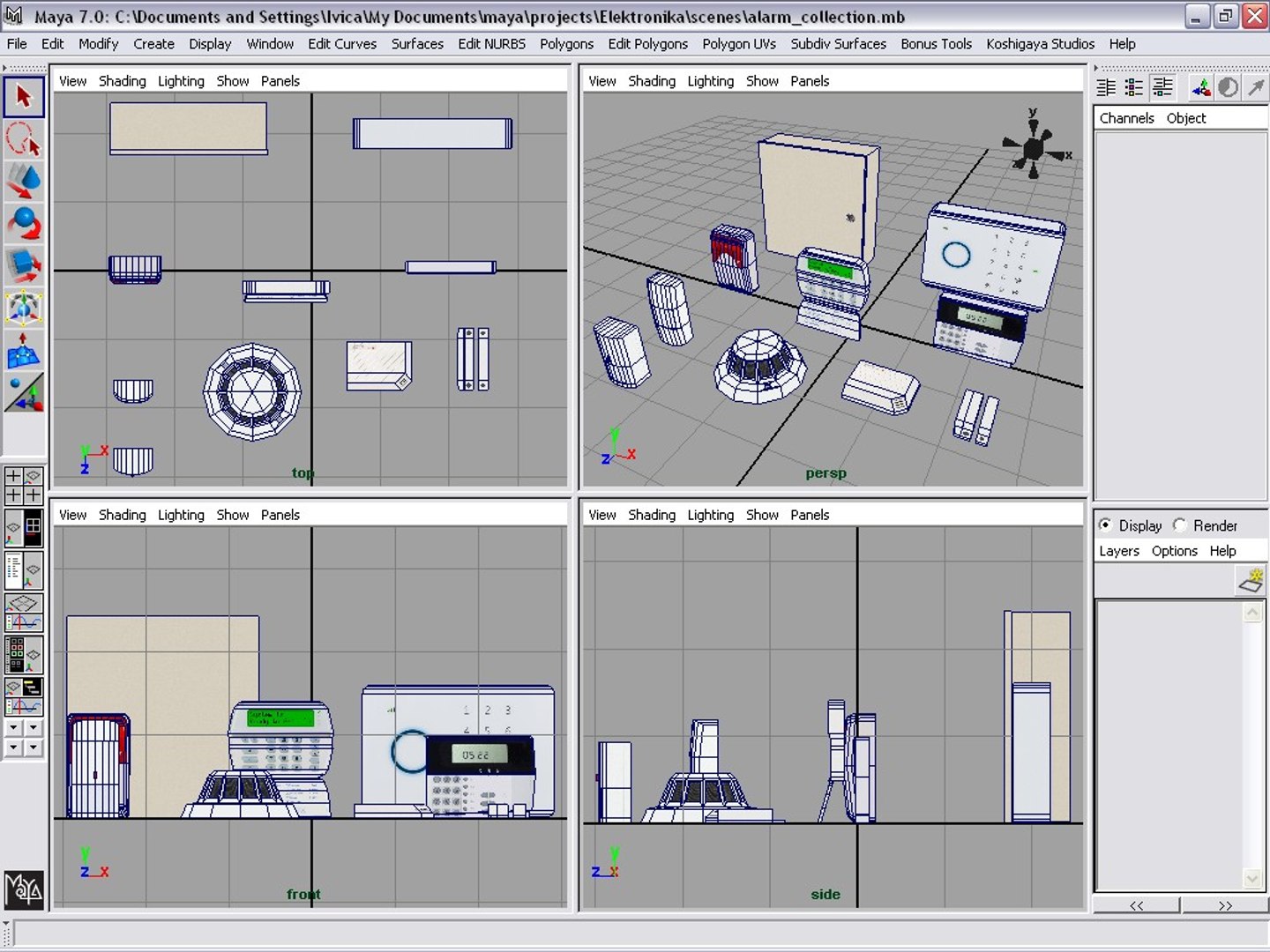The width and height of the screenshot is (1270, 952).
Task: Open the Bonus Tools menu
Action: coord(936,44)
